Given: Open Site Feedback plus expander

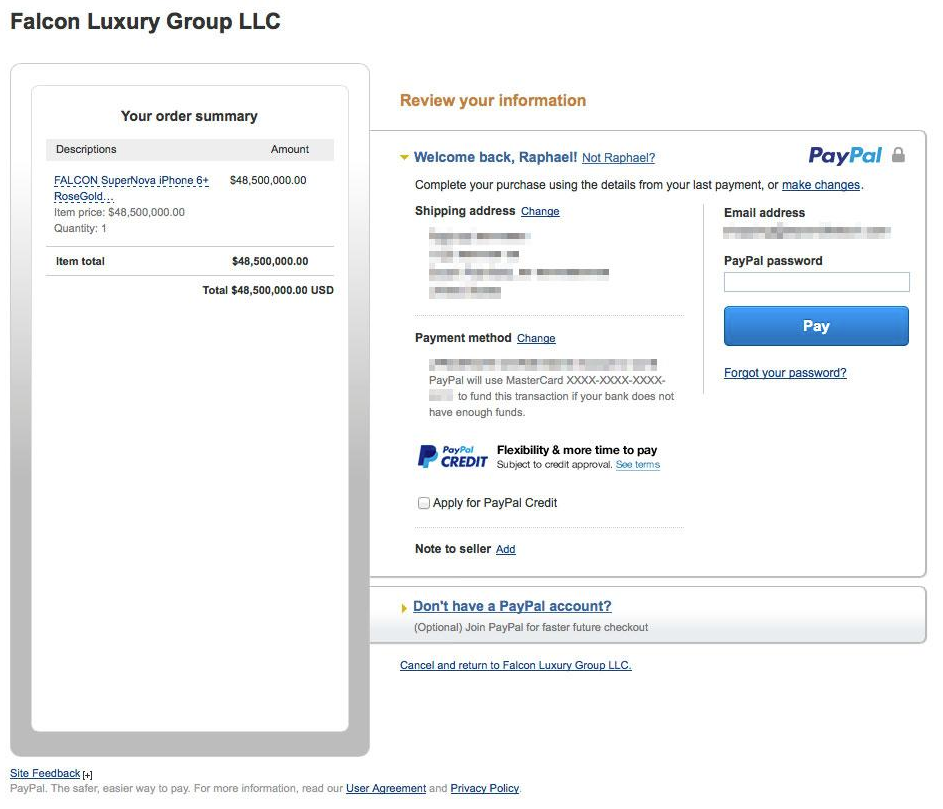Looking at the screenshot, I should tap(88, 775).
